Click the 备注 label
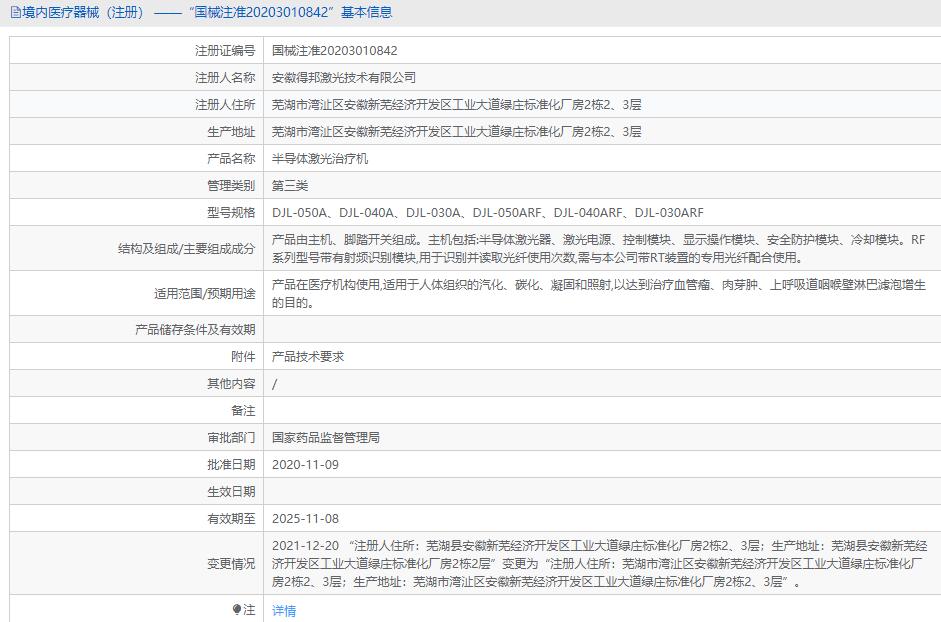941x622 pixels. pos(243,411)
